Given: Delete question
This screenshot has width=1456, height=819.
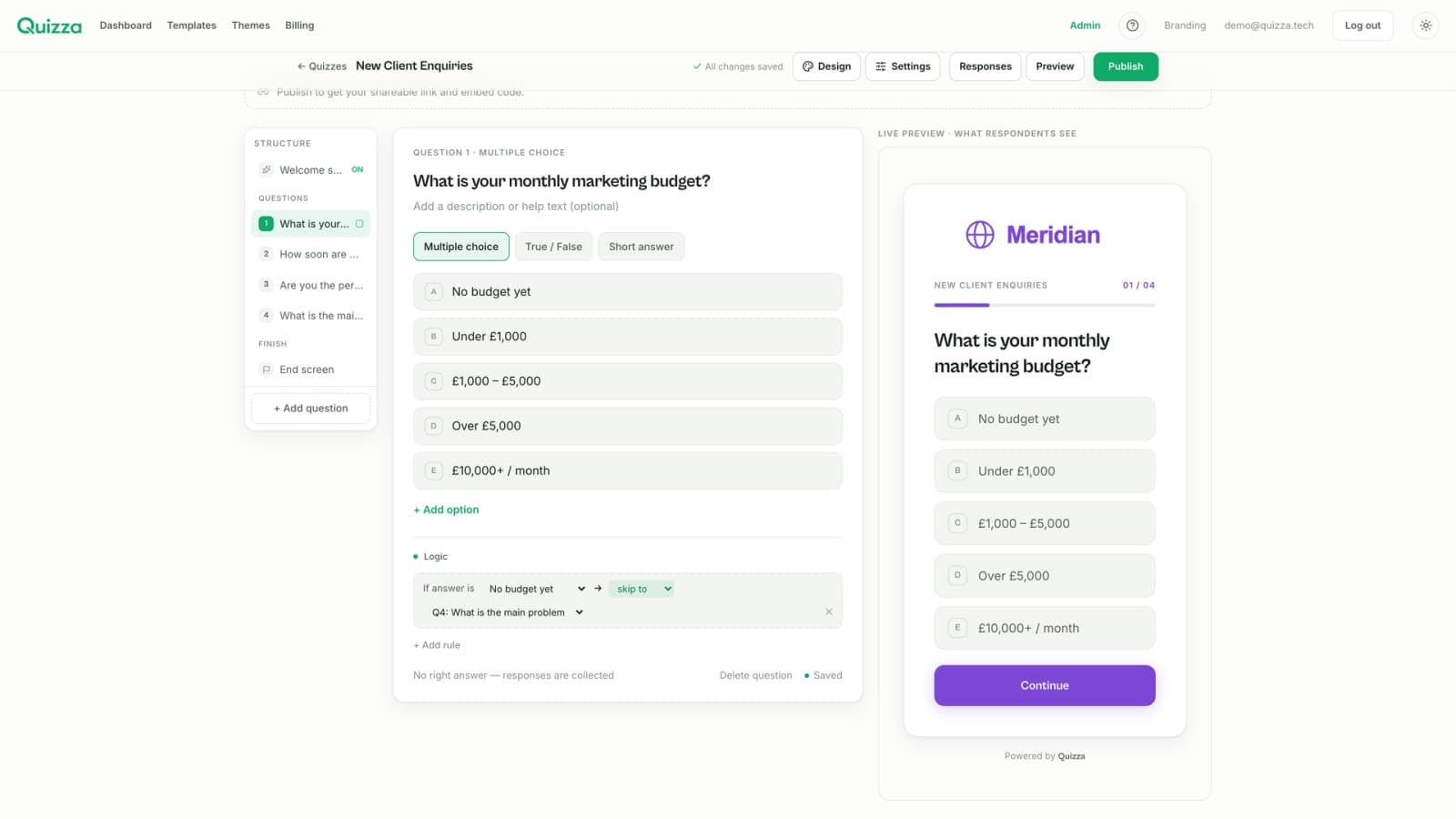Looking at the screenshot, I should [755, 675].
